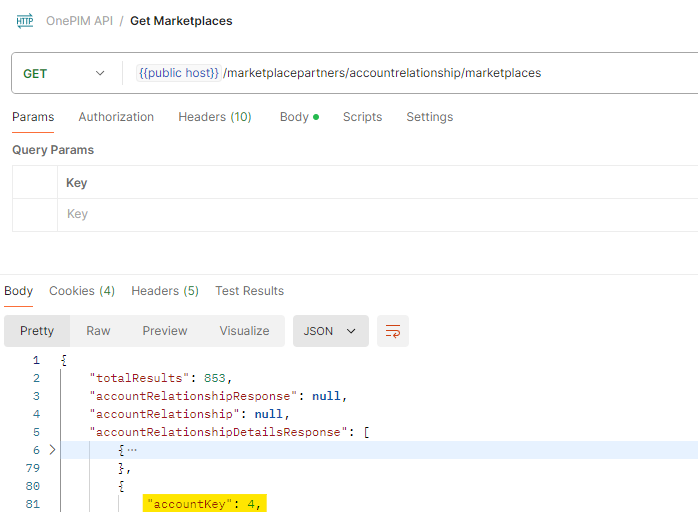Open the GET method dropdown

pos(65,73)
